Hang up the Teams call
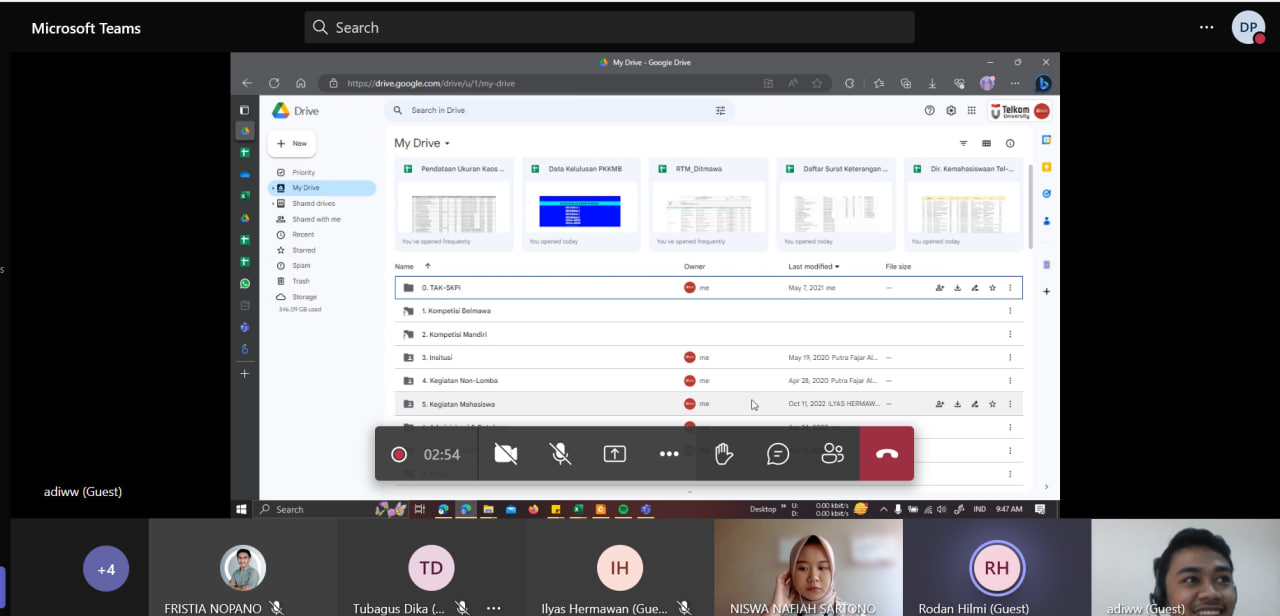This screenshot has width=1280, height=616. point(887,454)
